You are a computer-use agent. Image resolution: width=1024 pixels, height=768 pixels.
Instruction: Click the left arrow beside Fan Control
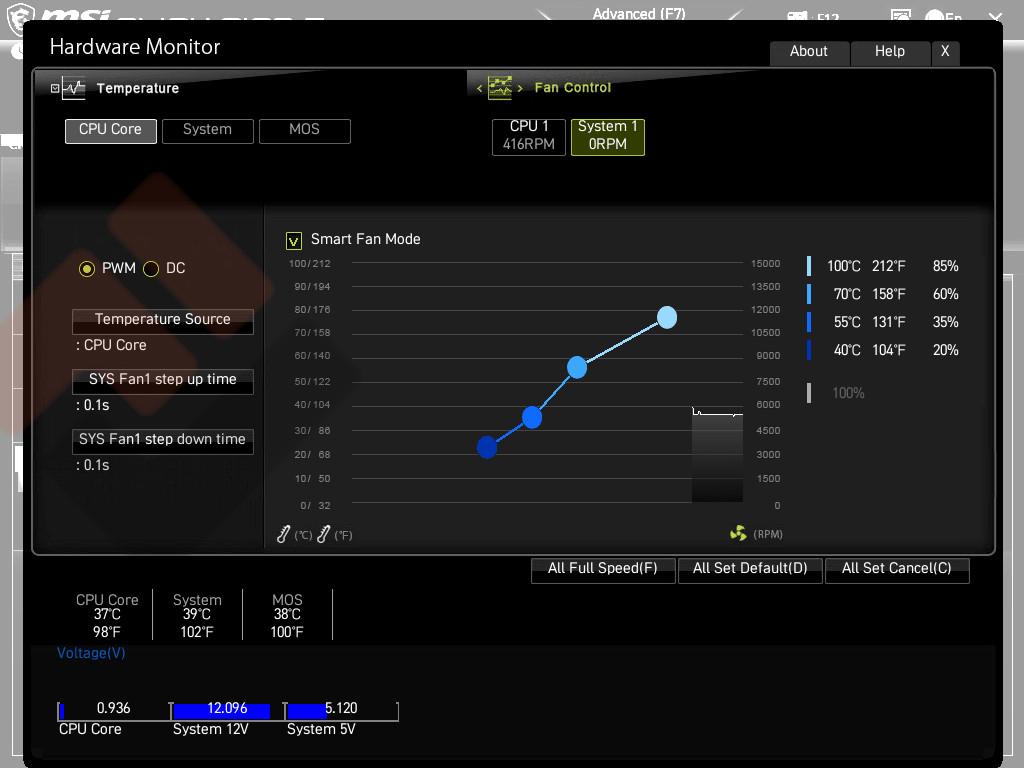click(x=480, y=88)
